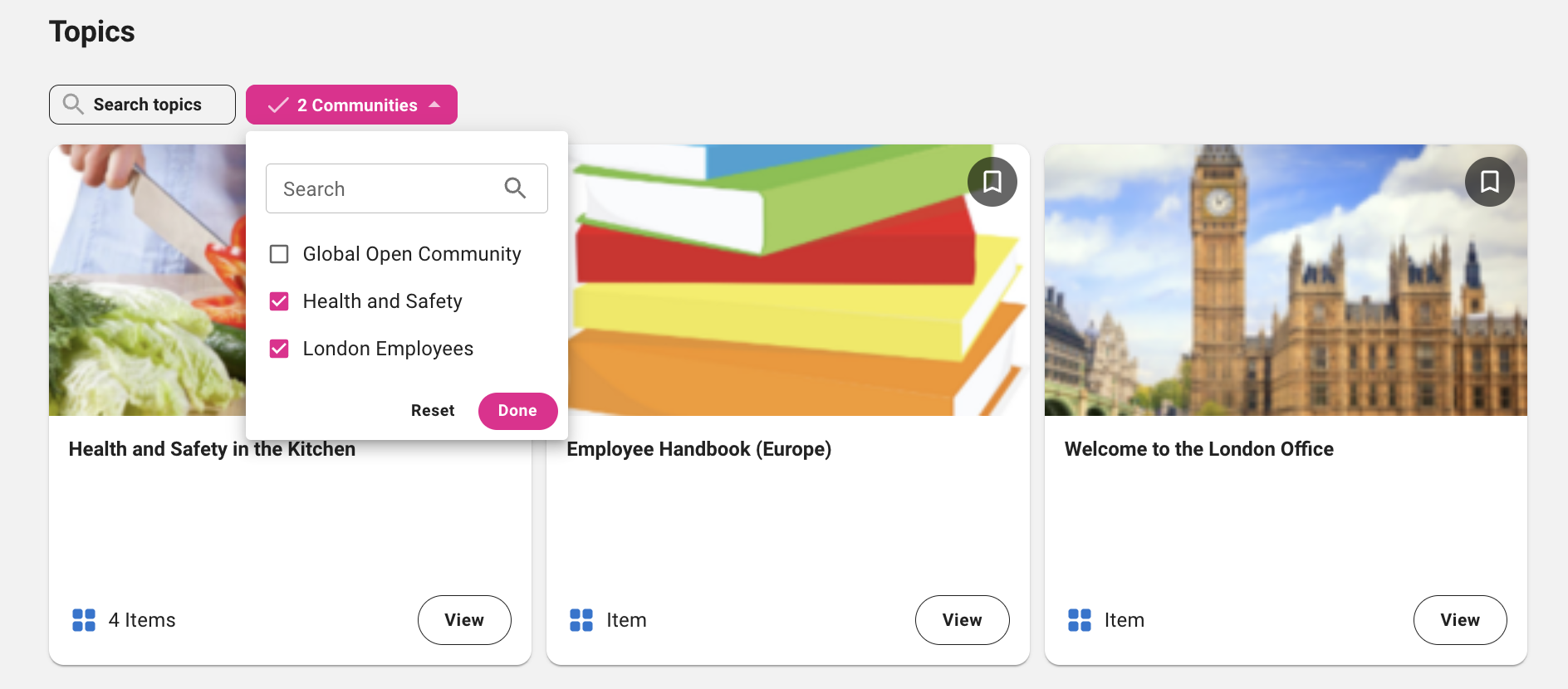Uncheck the London Employees checkbox
This screenshot has width=1568, height=689.
279,349
